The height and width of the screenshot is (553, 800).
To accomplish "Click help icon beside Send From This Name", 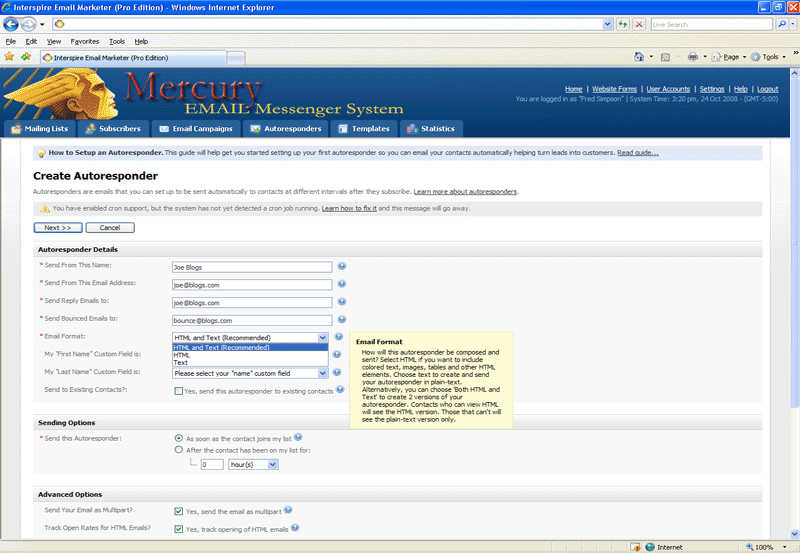I will pyautogui.click(x=342, y=266).
